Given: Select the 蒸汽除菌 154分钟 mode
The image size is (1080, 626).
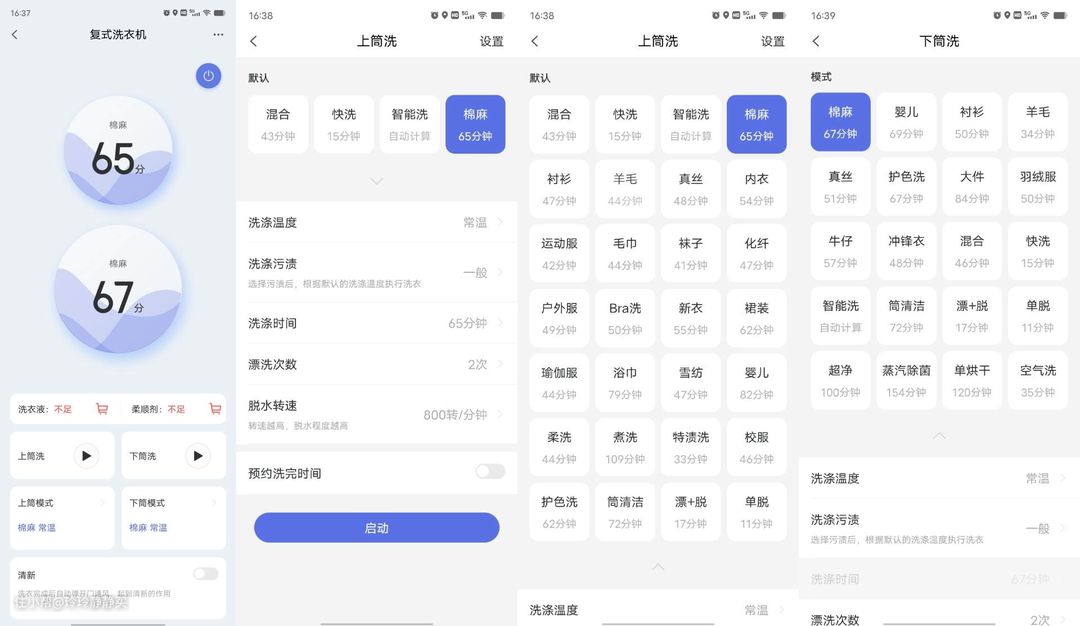Looking at the screenshot, I should tap(906, 380).
